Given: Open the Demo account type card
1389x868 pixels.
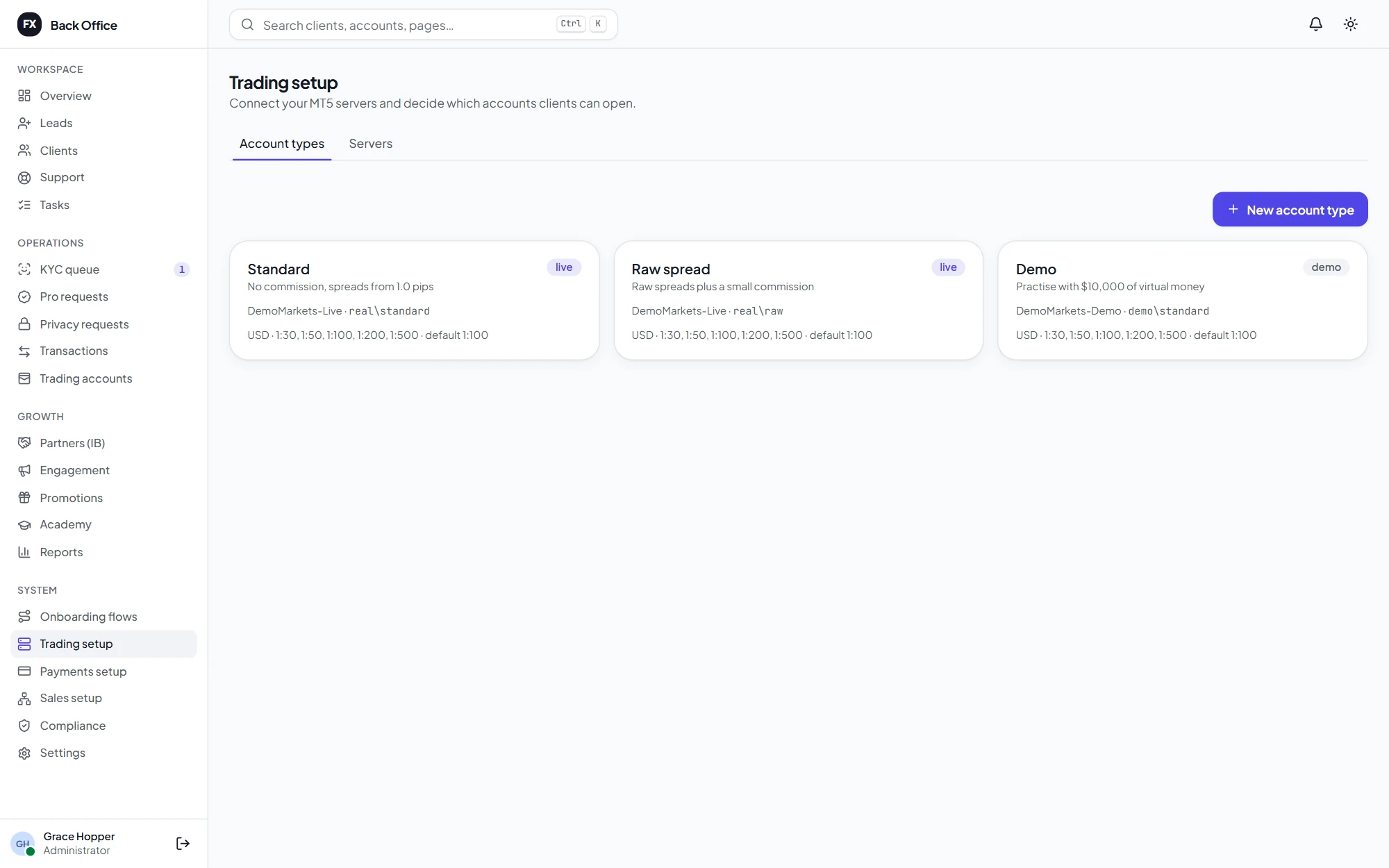Looking at the screenshot, I should (1182, 300).
